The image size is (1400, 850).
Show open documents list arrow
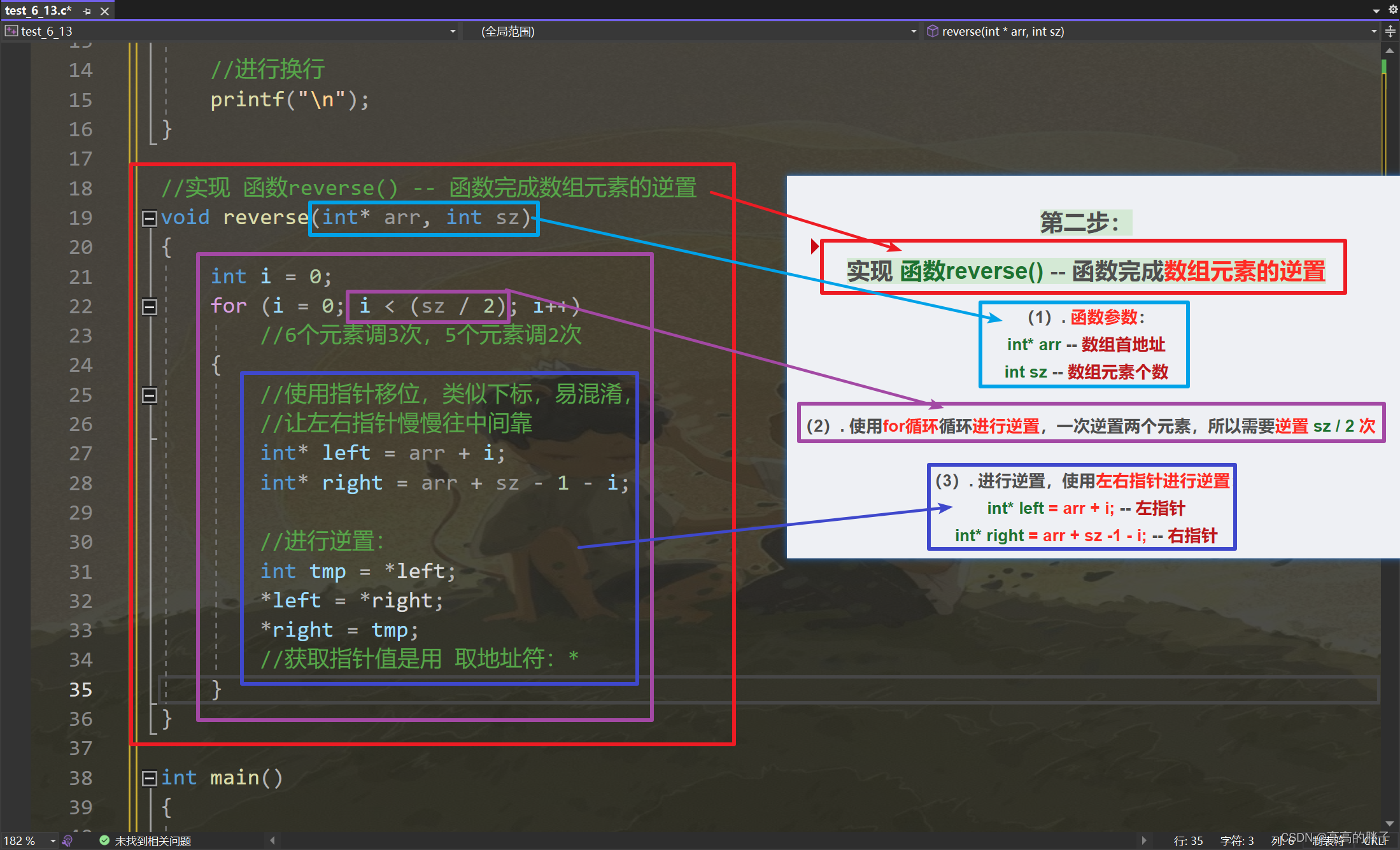click(x=1376, y=11)
